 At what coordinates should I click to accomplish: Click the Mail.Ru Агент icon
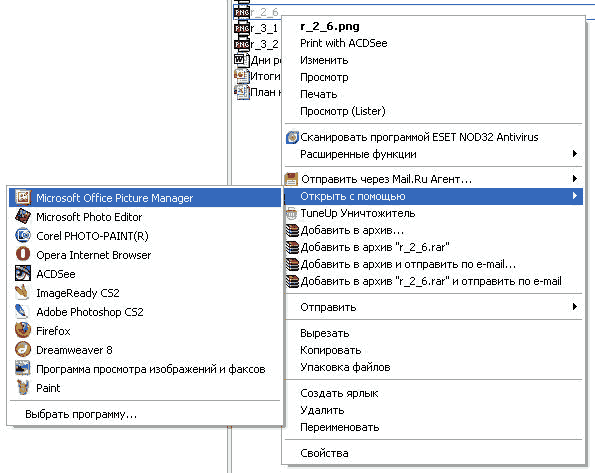291,179
